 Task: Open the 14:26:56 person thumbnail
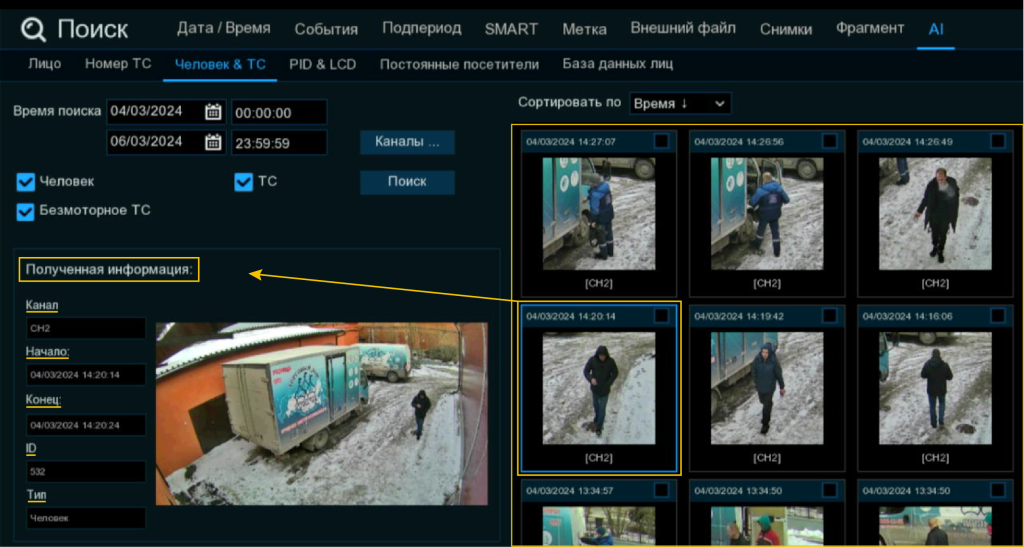[767, 213]
